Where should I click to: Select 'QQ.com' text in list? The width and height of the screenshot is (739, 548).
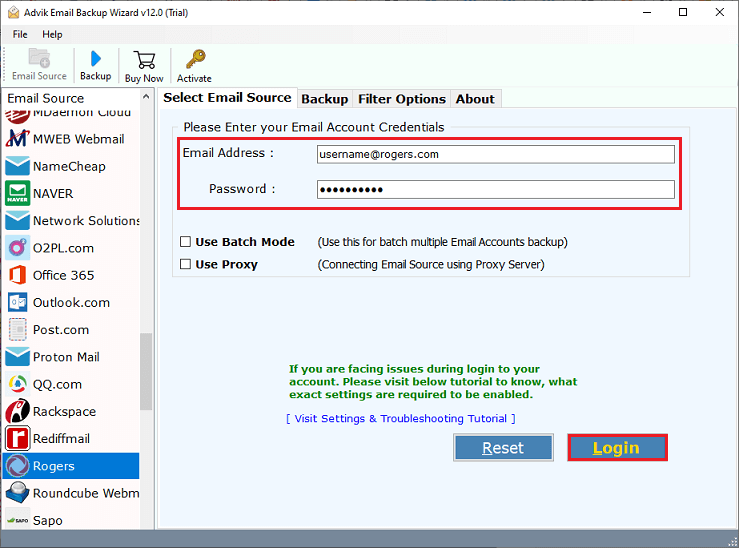57,384
